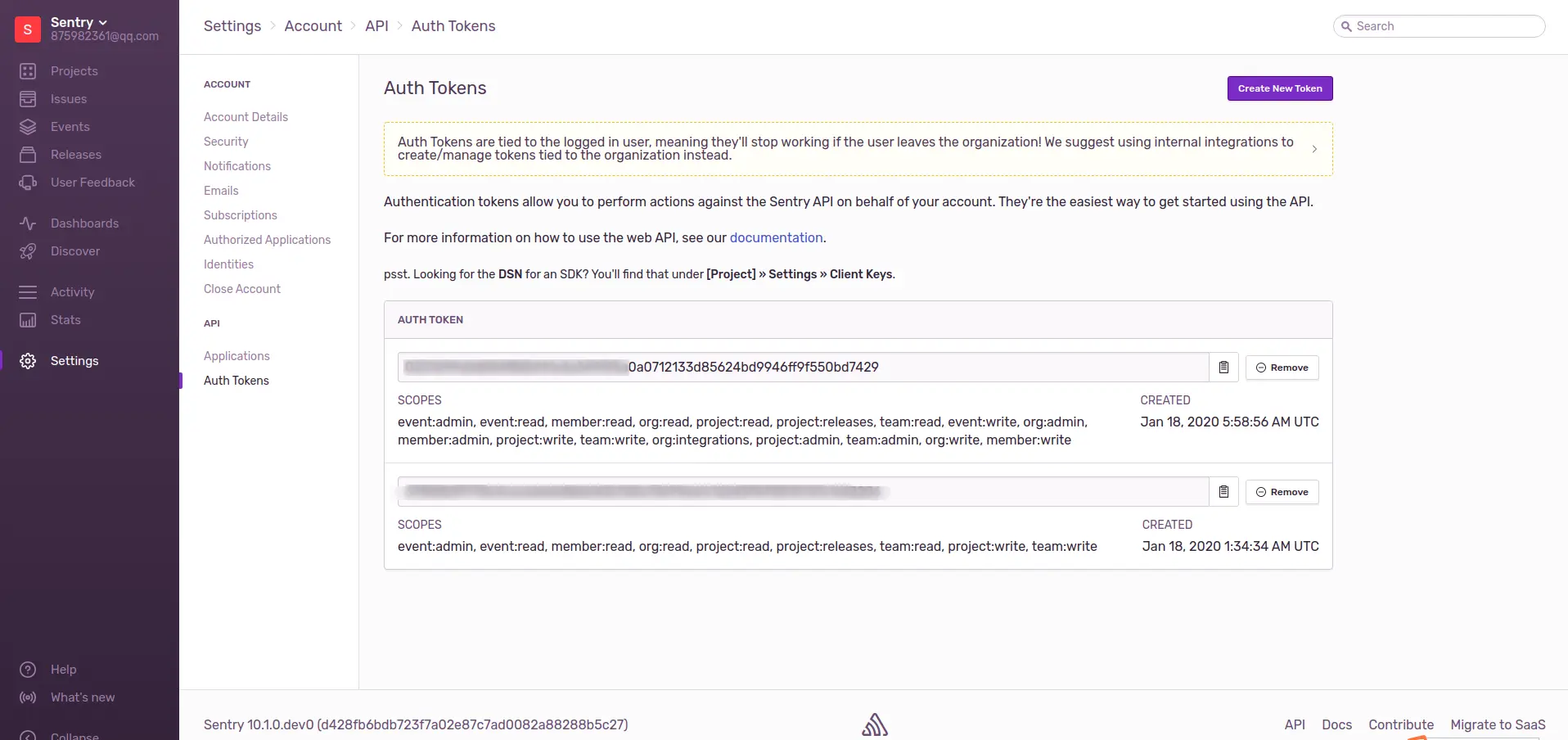Click Create New Token button

(x=1280, y=88)
